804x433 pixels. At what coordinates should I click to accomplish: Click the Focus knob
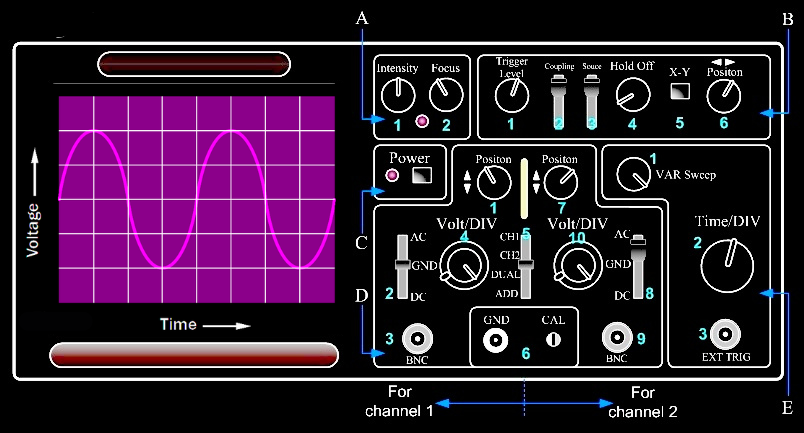[x=445, y=93]
